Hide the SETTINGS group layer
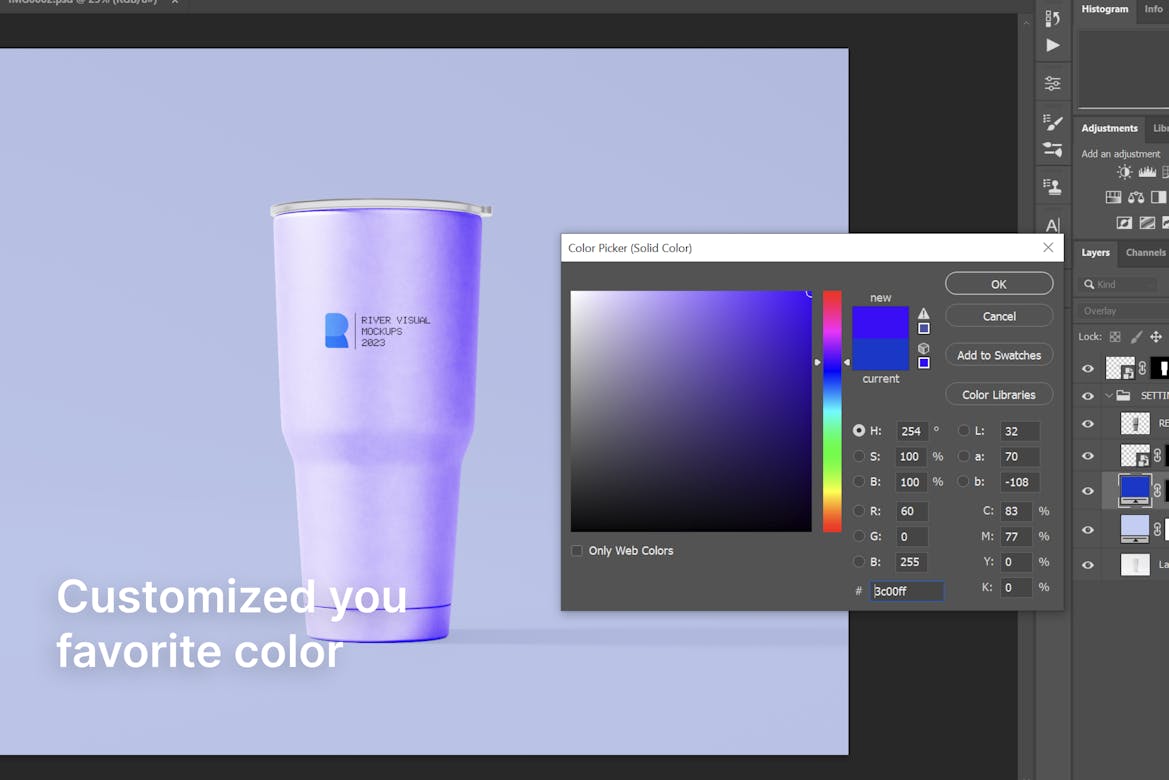The height and width of the screenshot is (780, 1169). 1087,394
